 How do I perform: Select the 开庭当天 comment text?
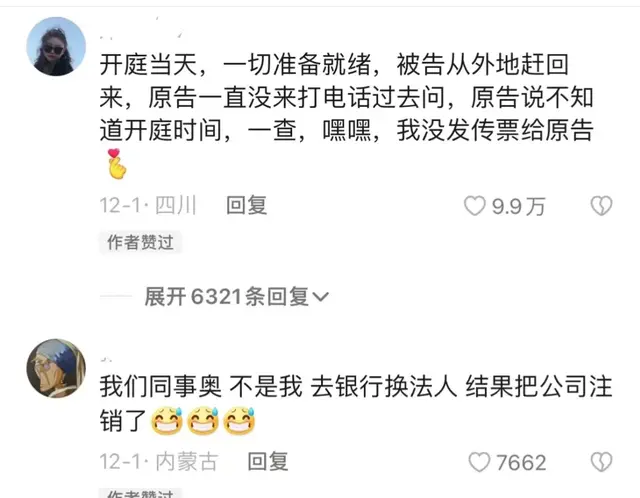pos(347,115)
